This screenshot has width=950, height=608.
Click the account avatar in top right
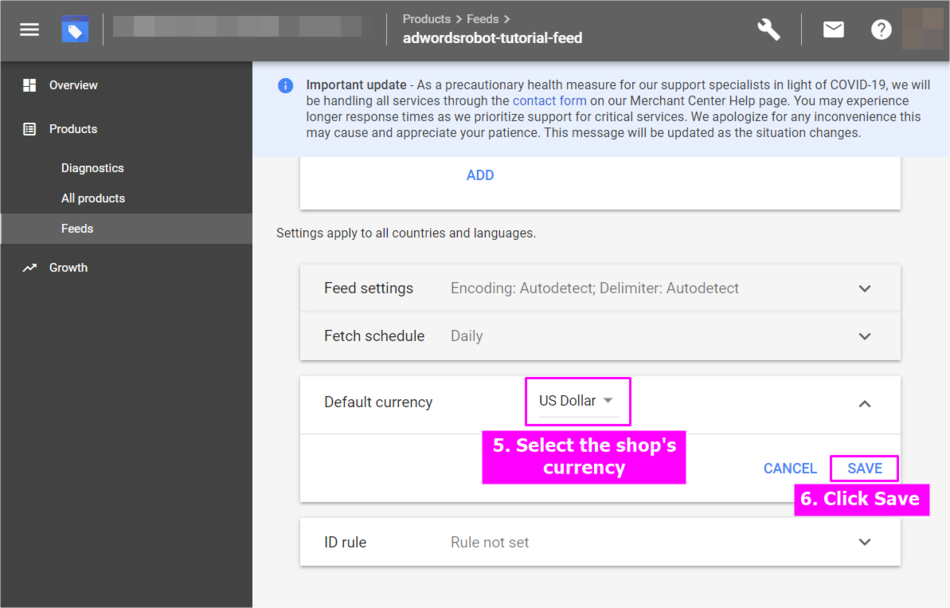(921, 29)
